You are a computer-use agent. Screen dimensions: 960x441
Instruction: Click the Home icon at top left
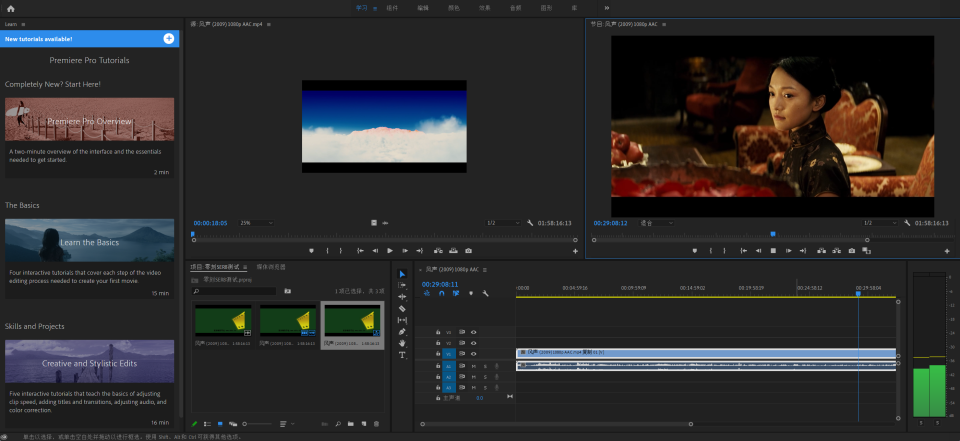pyautogui.click(x=11, y=8)
